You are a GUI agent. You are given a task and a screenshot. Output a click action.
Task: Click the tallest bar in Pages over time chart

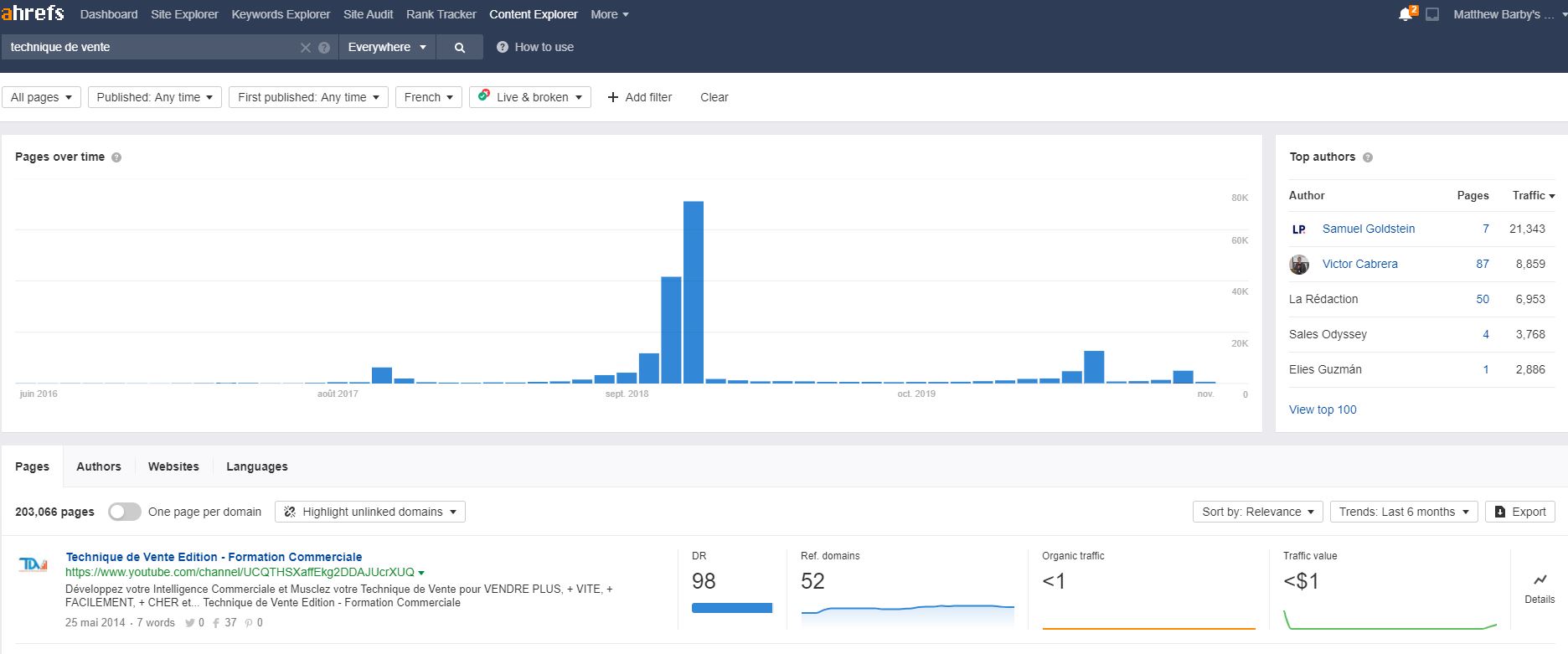693,292
